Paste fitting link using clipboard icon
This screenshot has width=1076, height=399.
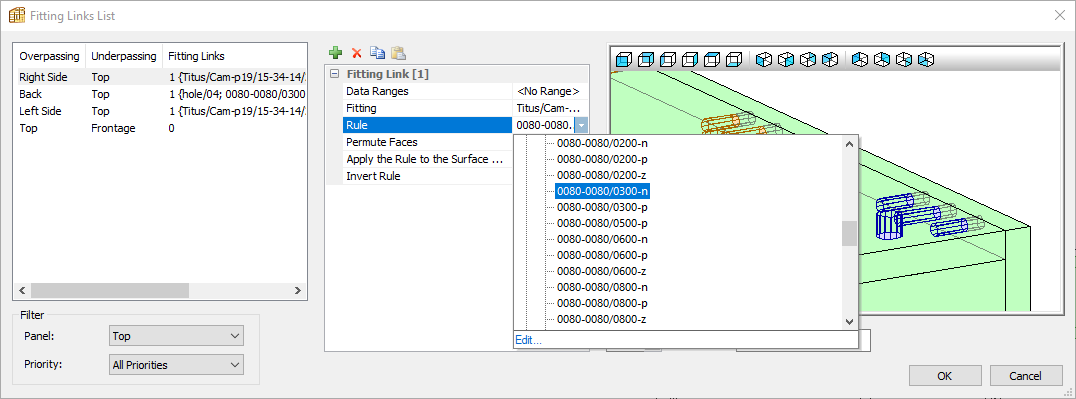pyautogui.click(x=398, y=53)
